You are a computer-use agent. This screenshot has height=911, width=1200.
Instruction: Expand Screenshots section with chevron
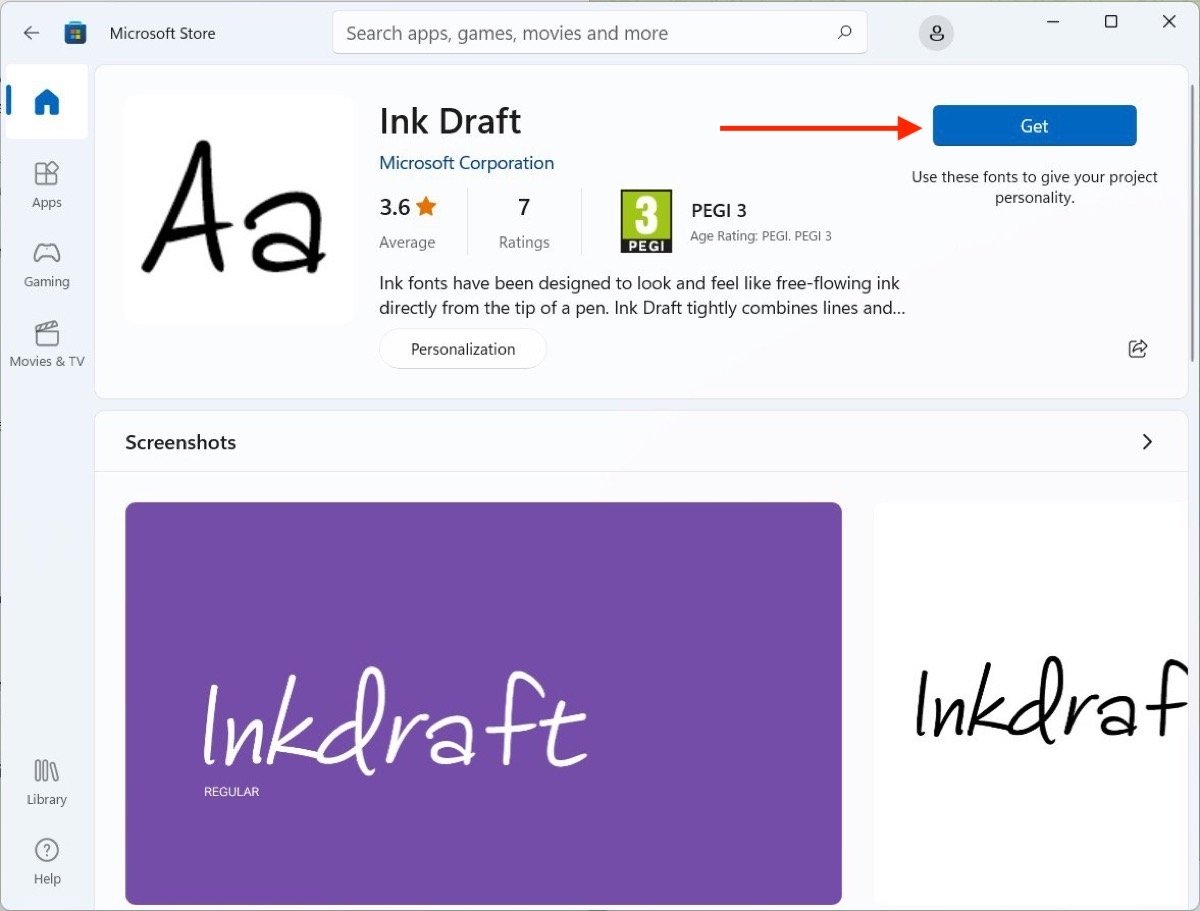[x=1147, y=442]
